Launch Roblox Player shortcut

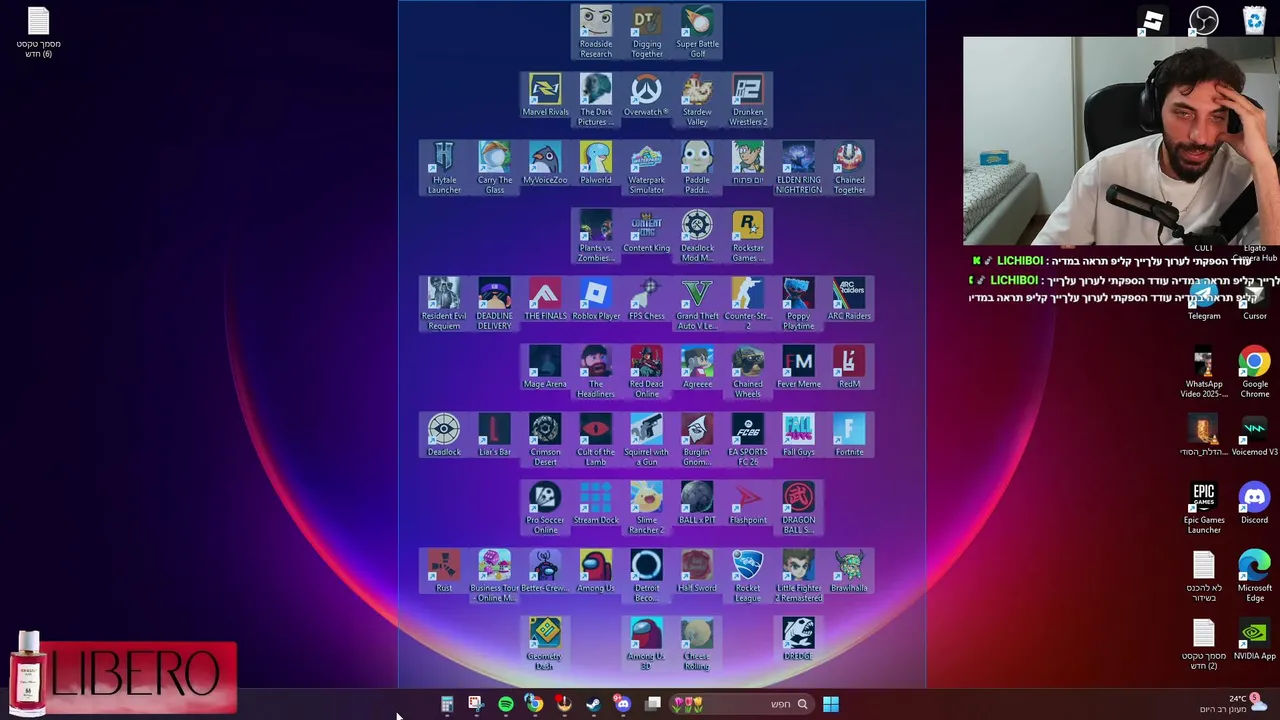596,299
